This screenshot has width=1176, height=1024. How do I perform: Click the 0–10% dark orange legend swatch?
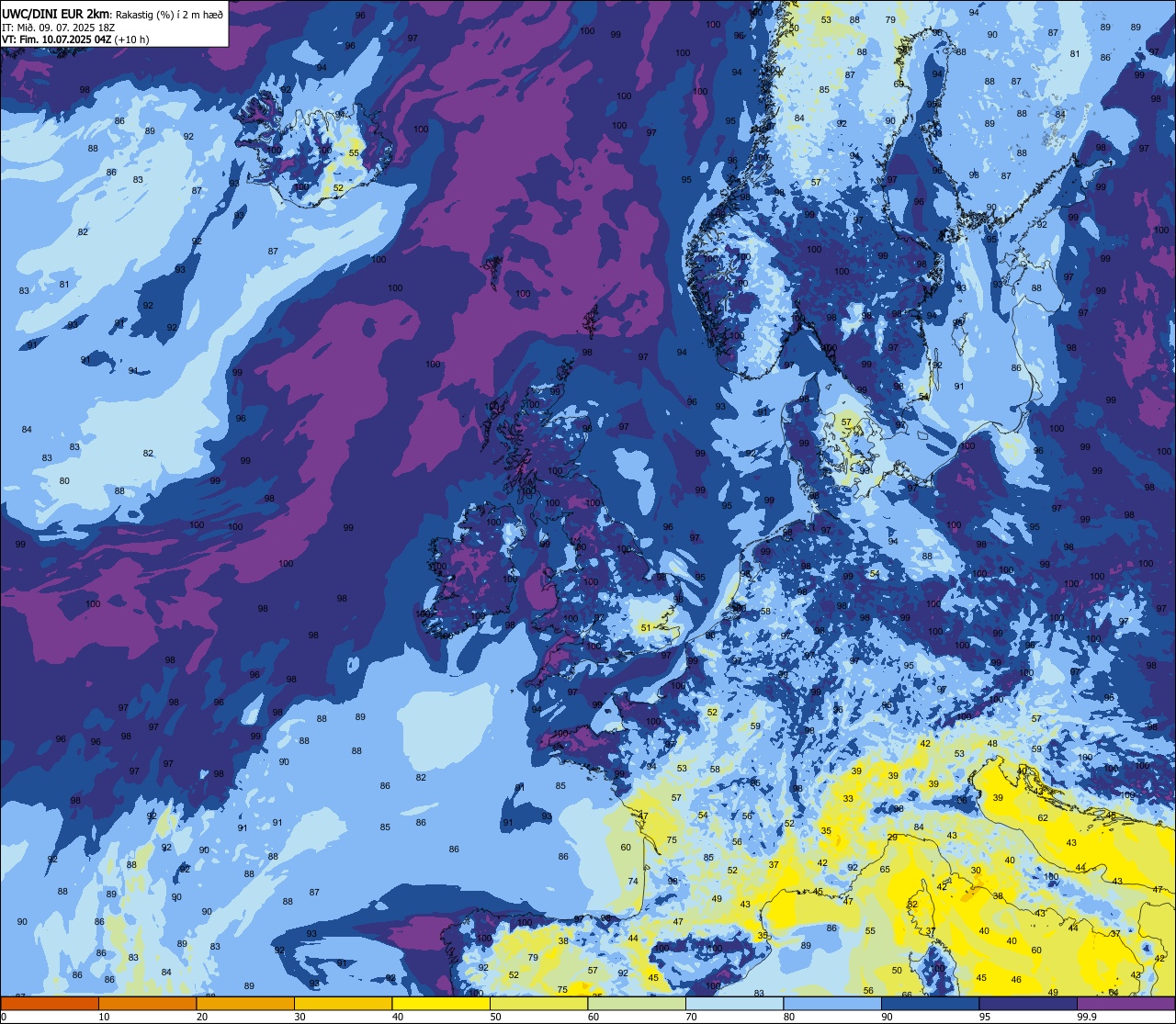[50, 1003]
